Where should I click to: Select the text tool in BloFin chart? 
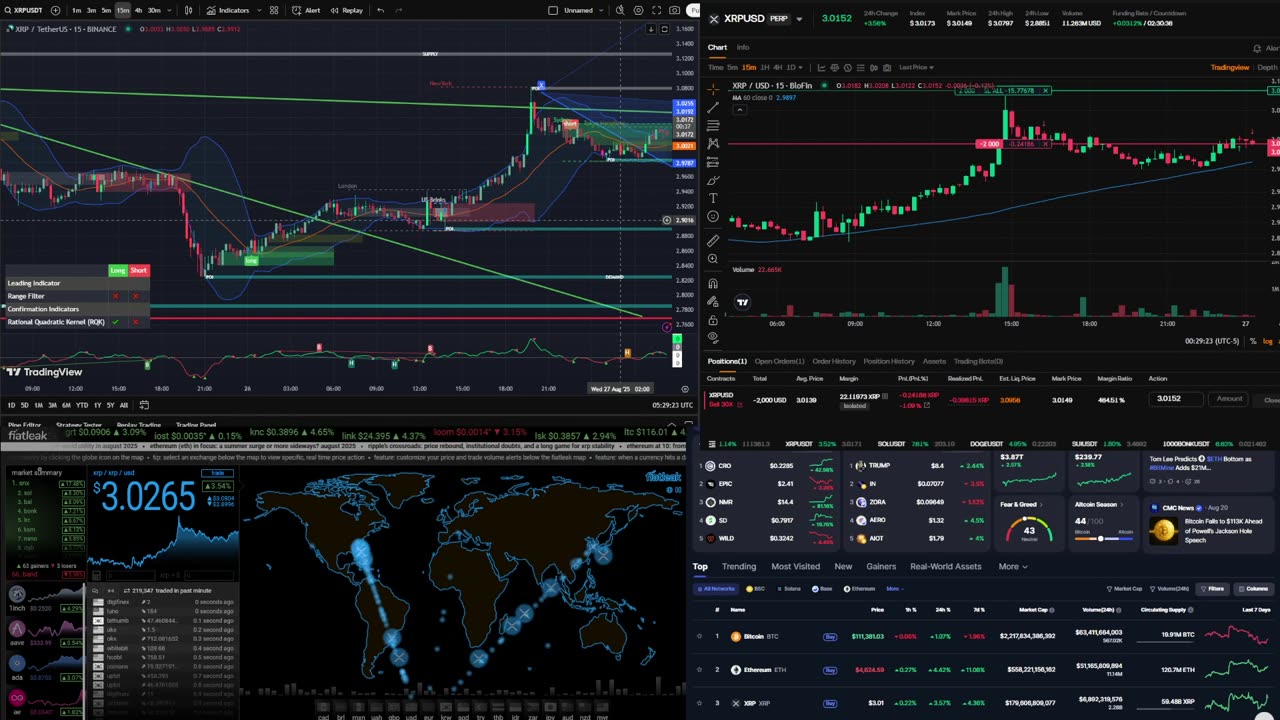(712, 198)
